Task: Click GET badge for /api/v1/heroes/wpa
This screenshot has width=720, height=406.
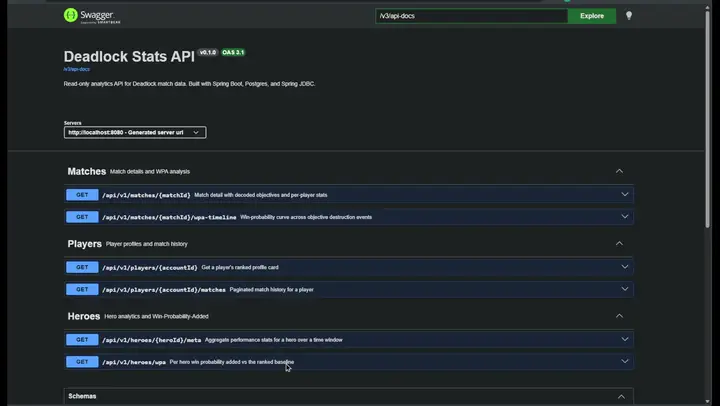Action: coord(82,362)
